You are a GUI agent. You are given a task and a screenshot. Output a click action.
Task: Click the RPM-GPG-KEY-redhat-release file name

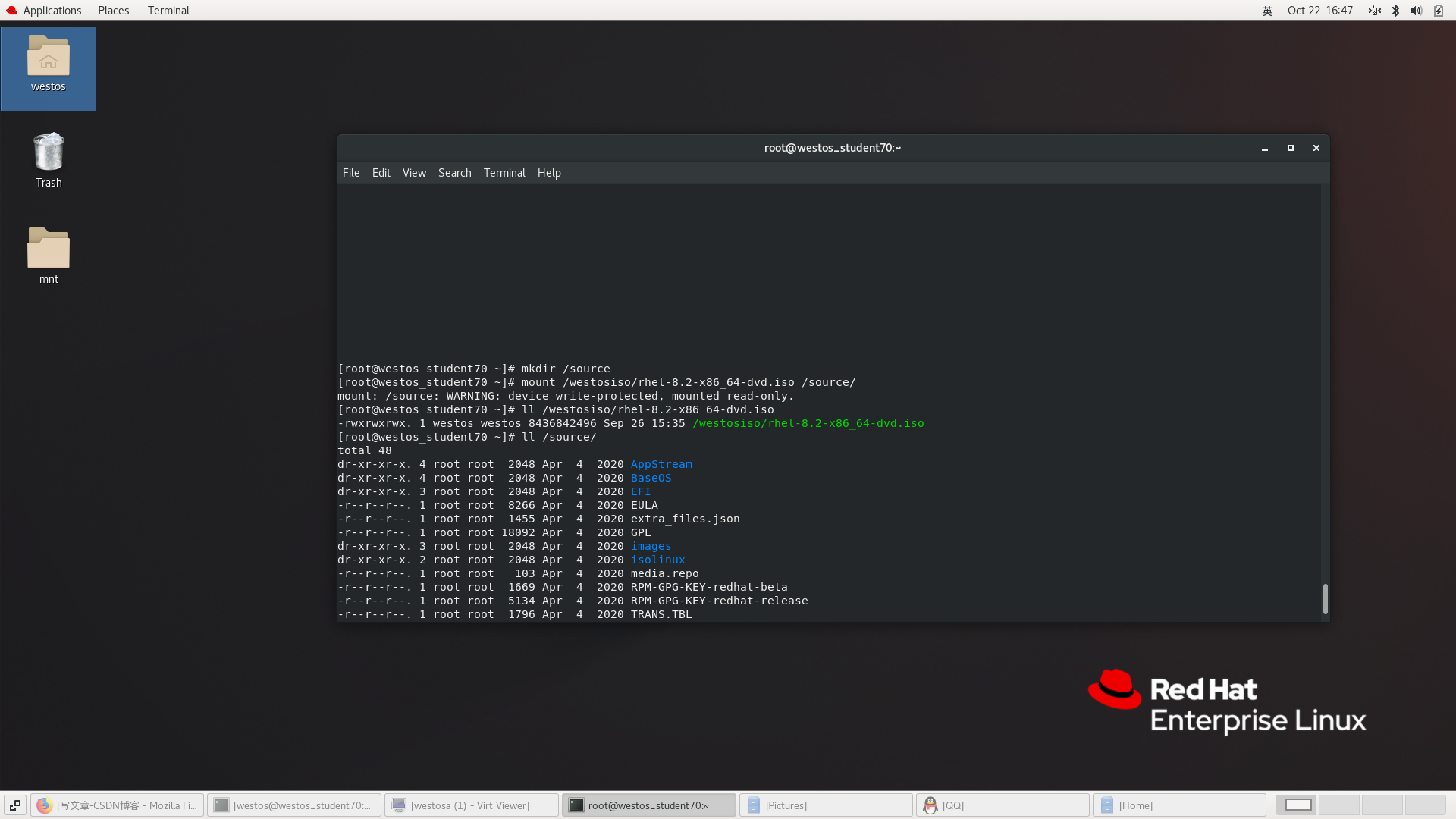click(x=720, y=601)
